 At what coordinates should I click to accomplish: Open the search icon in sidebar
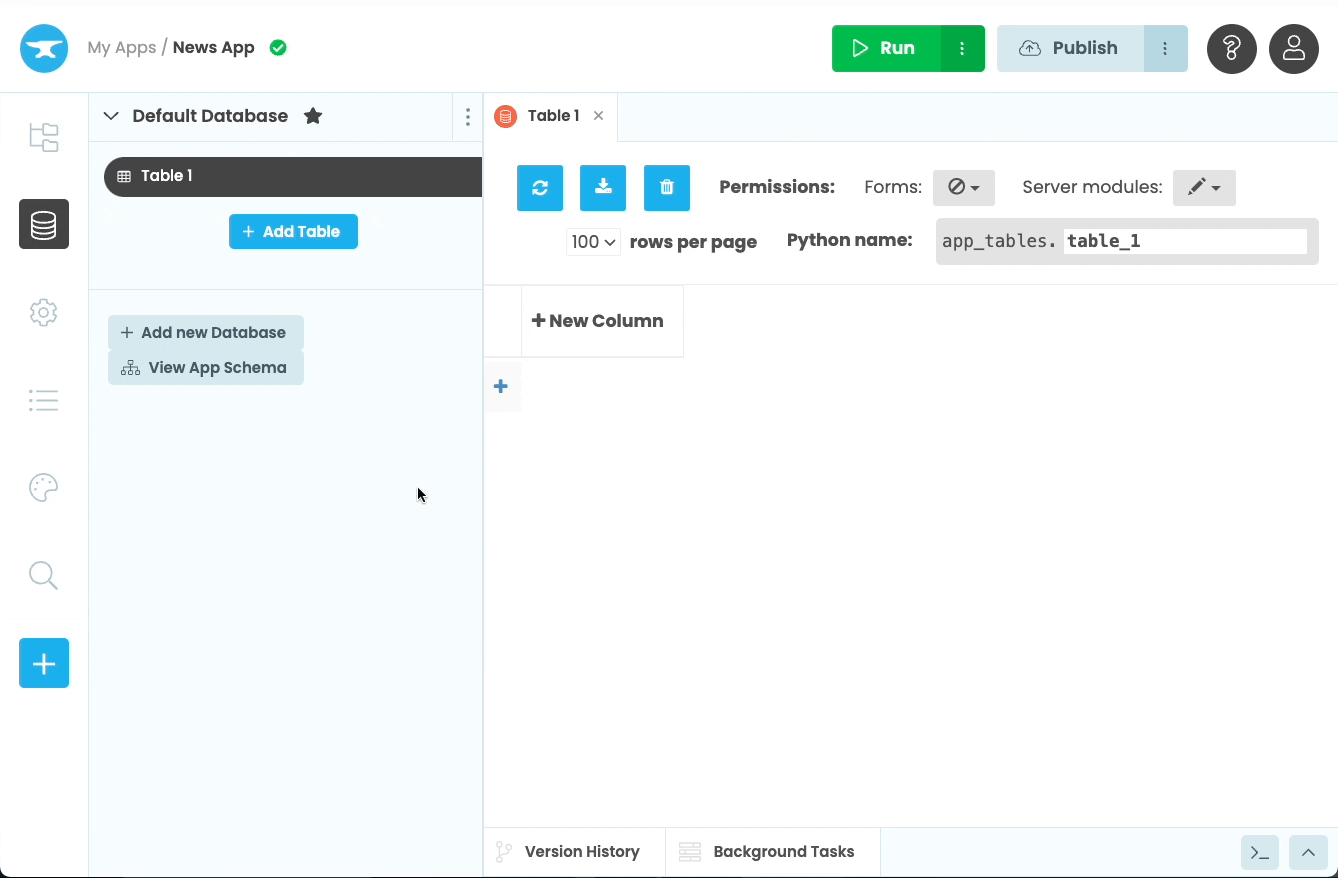[x=43, y=575]
